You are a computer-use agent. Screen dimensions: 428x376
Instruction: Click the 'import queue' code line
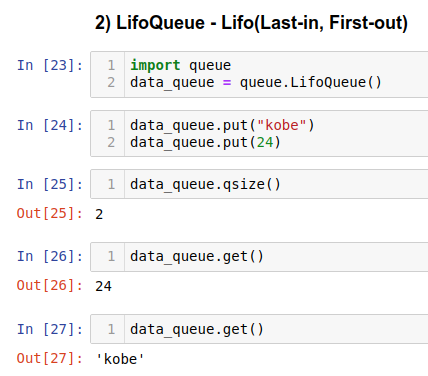point(180,65)
